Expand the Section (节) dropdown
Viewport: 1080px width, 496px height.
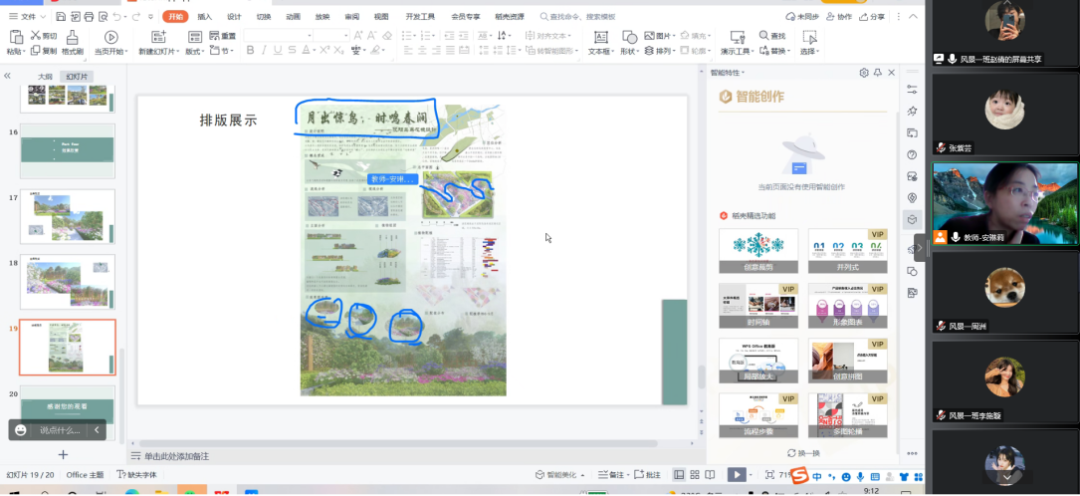[232, 51]
